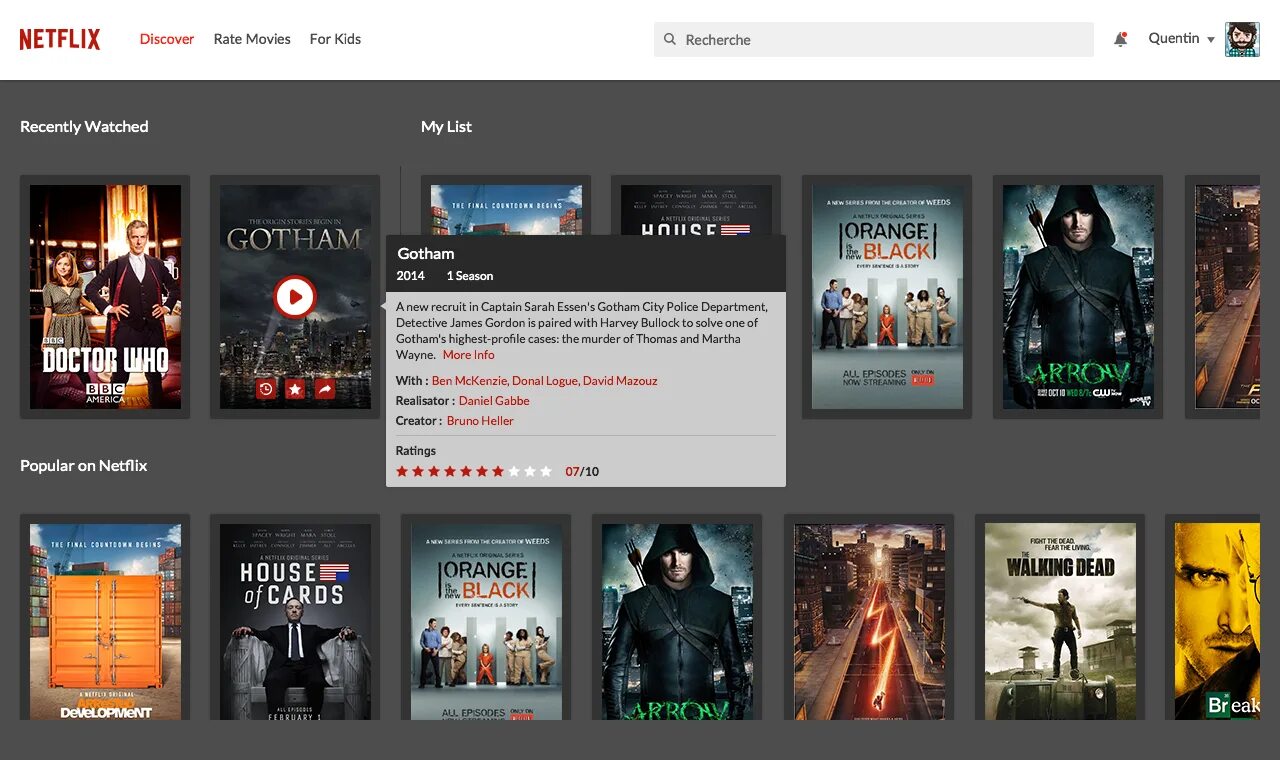
Task: Click the share arrow icon on Gotham
Action: (x=325, y=389)
